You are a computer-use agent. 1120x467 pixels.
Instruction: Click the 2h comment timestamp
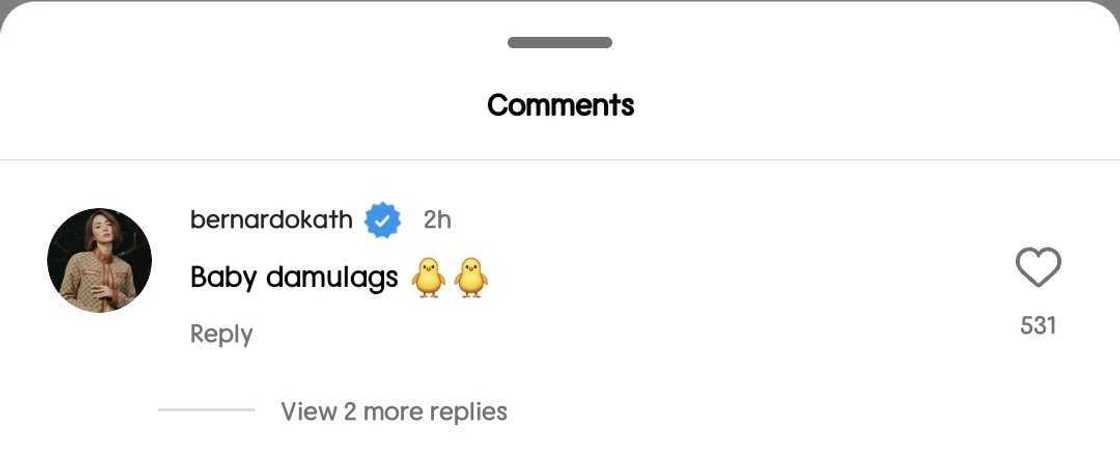437,220
